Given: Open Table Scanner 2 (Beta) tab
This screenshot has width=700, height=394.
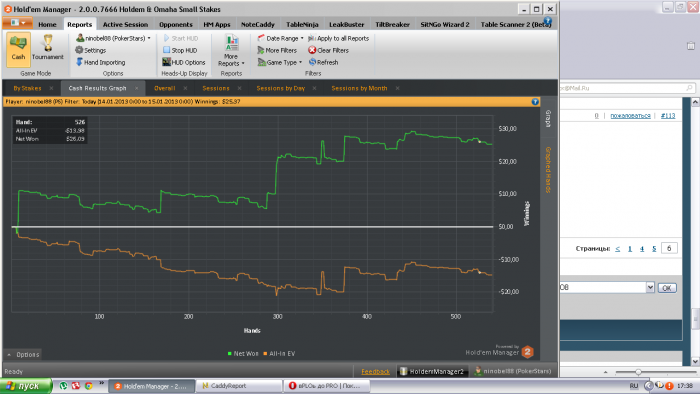Looking at the screenshot, I should point(516,25).
